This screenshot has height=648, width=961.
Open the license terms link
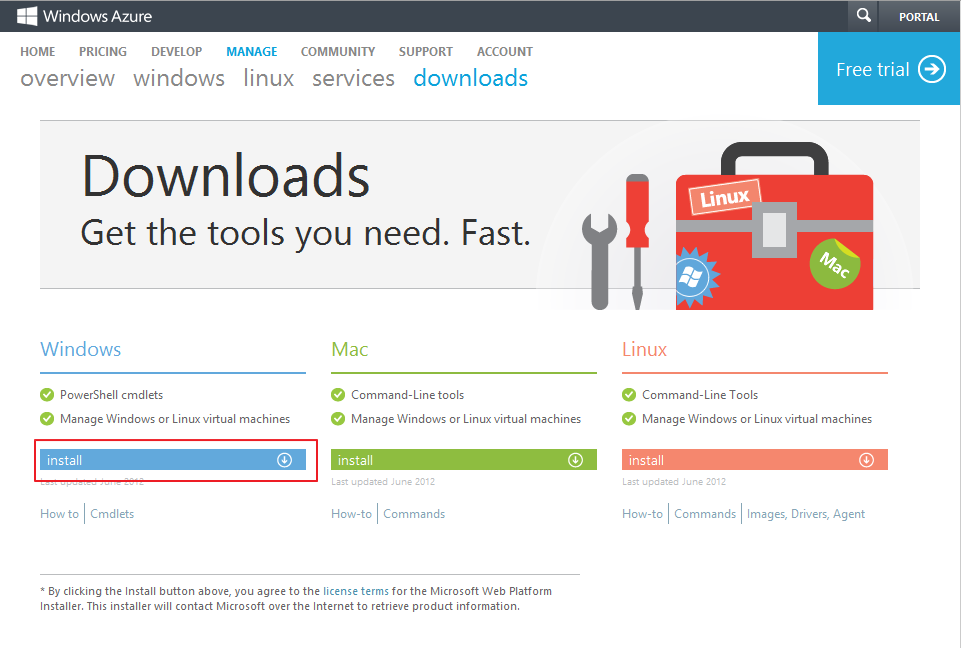tap(356, 591)
